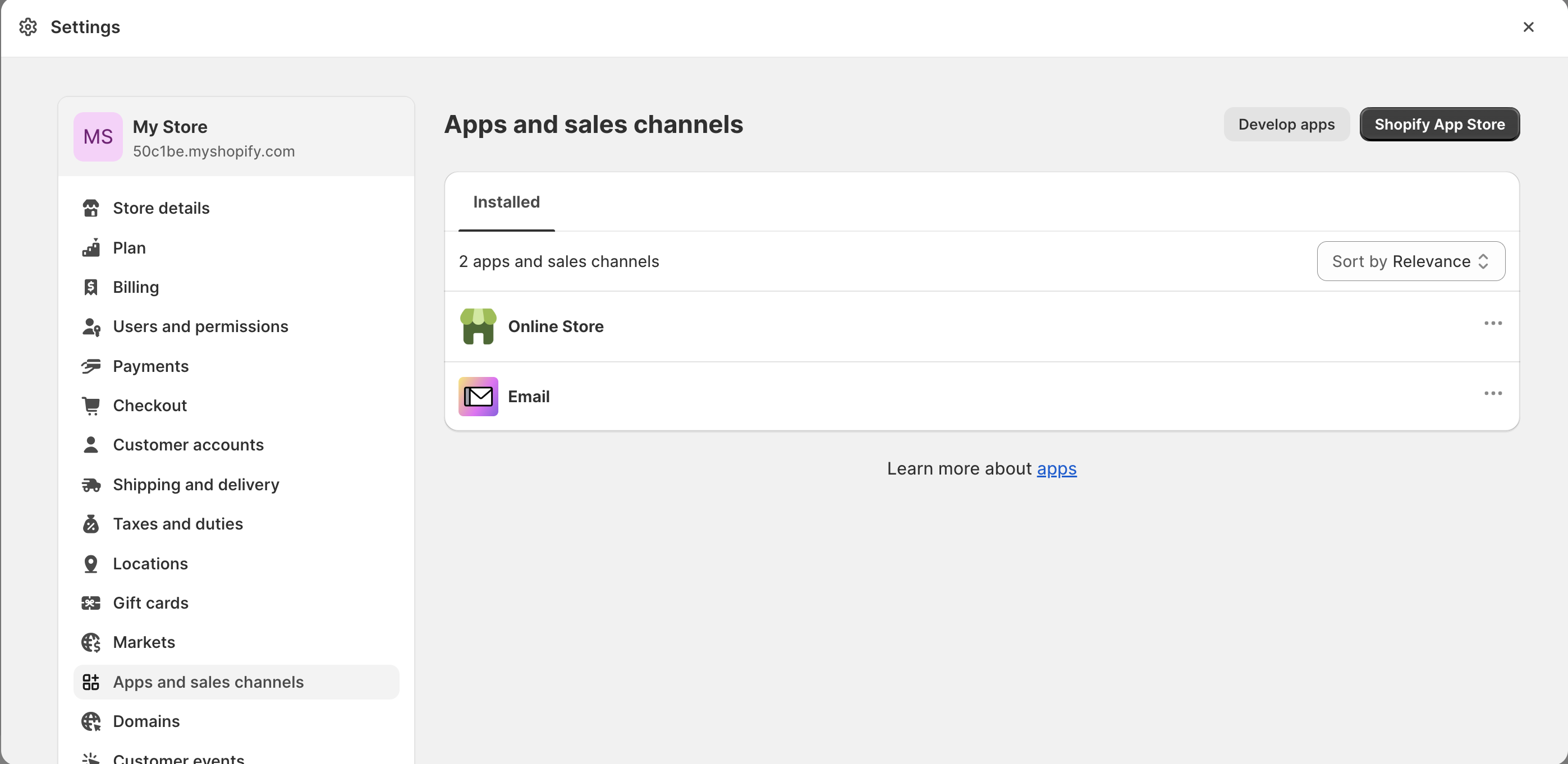
Task: Open Customer accounts settings
Action: coord(236,445)
